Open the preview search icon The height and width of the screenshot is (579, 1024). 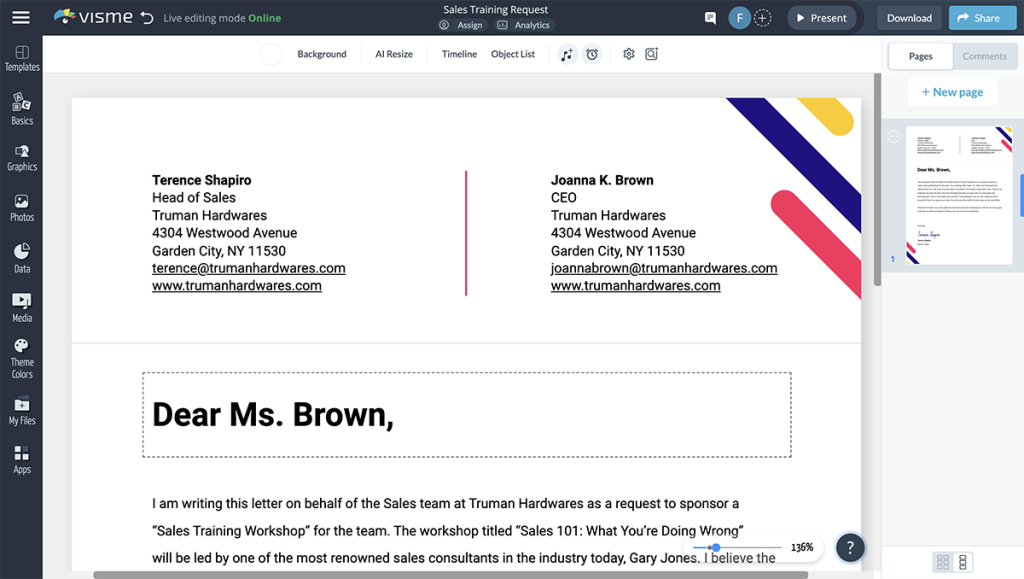point(652,54)
